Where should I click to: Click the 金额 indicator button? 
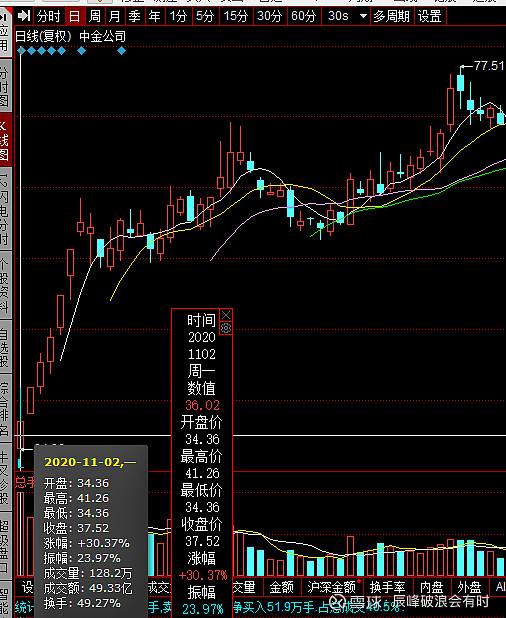pos(281,587)
